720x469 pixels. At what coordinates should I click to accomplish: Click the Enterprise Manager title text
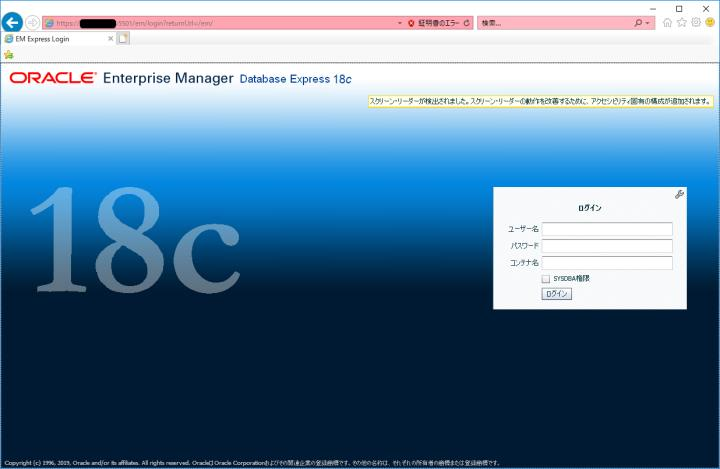[168, 78]
